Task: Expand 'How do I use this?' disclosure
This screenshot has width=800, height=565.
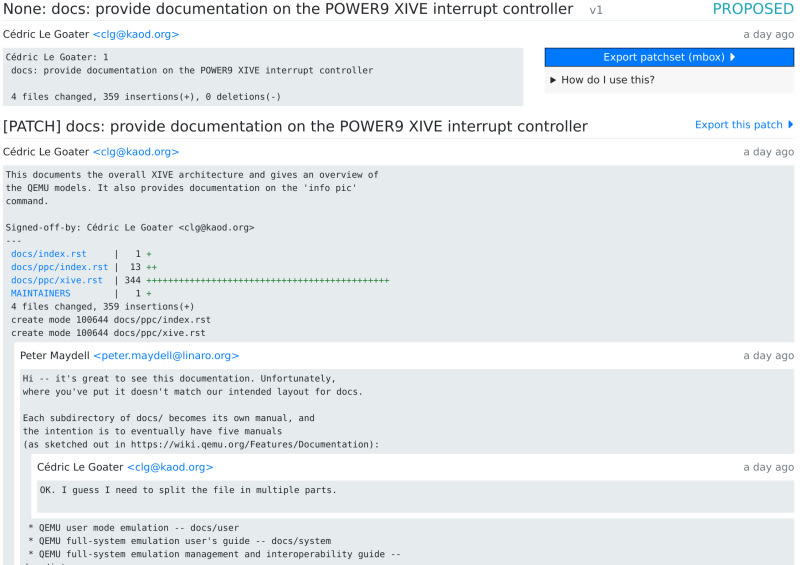Action: [603, 80]
